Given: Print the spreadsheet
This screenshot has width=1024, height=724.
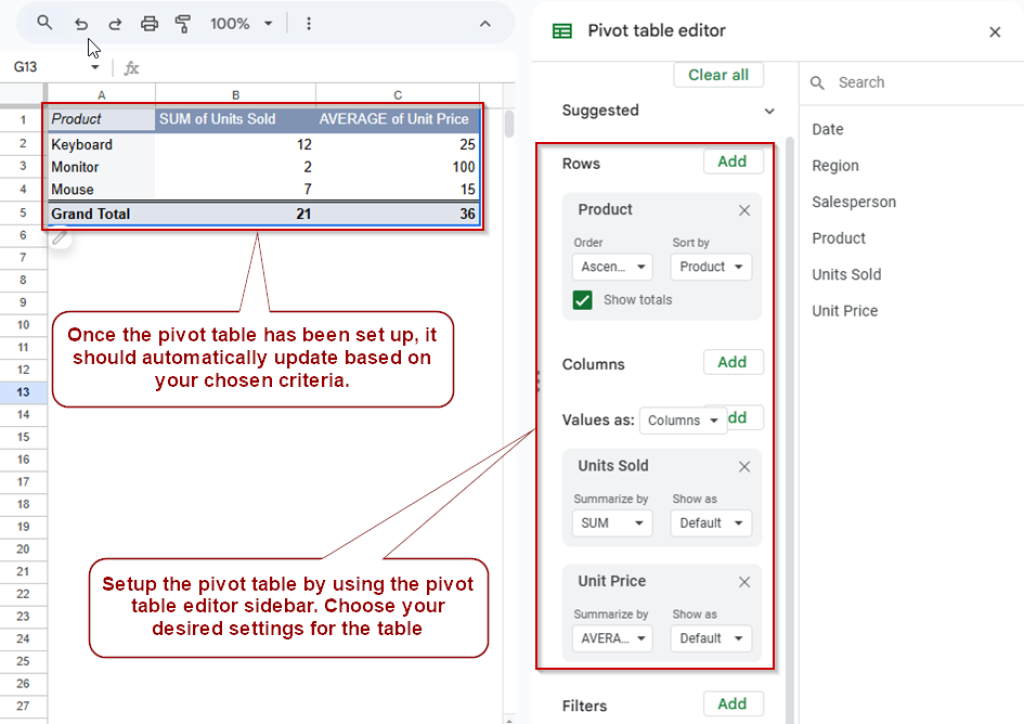Looking at the screenshot, I should tap(149, 23).
